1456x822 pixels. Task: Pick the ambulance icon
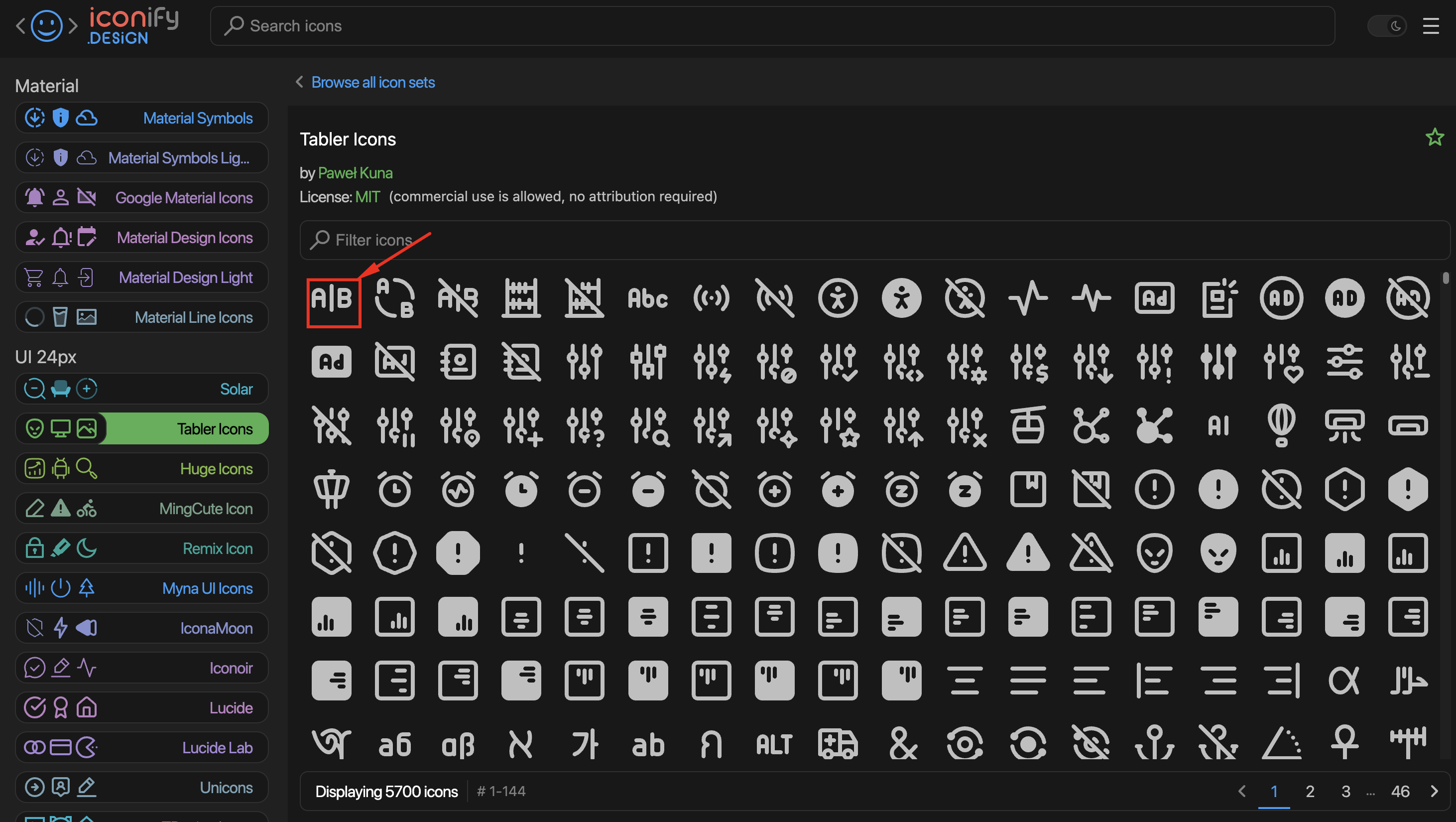tap(838, 743)
